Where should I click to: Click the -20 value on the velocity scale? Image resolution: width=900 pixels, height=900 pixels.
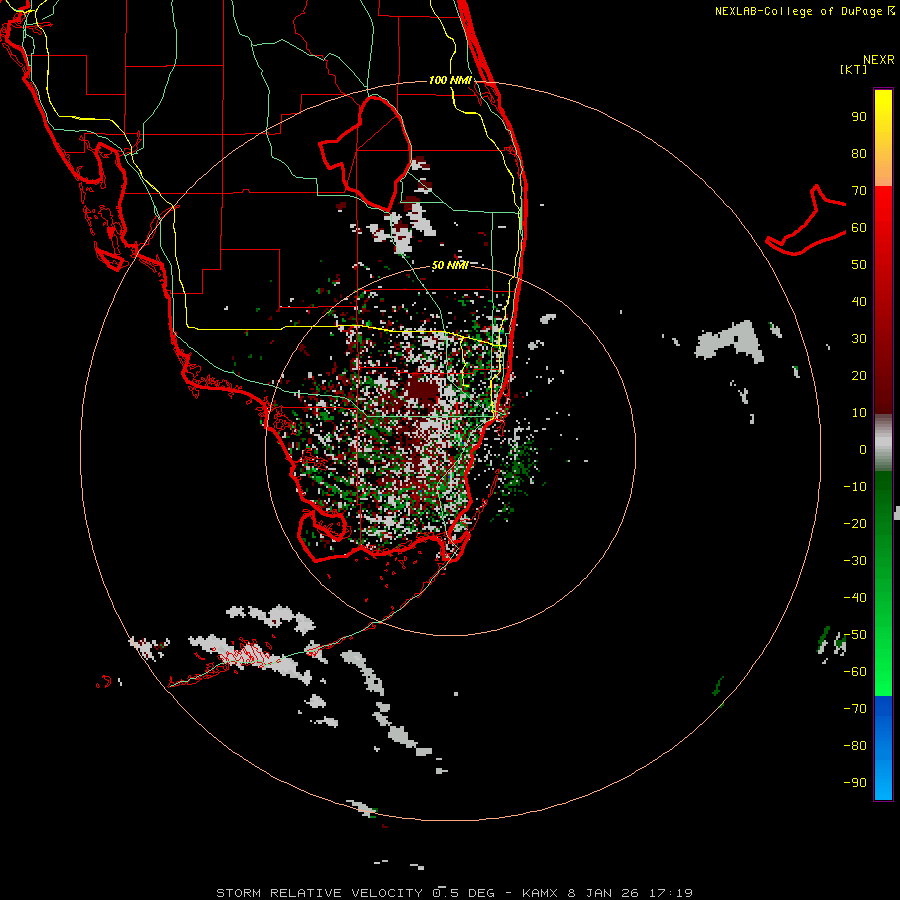[x=855, y=523]
